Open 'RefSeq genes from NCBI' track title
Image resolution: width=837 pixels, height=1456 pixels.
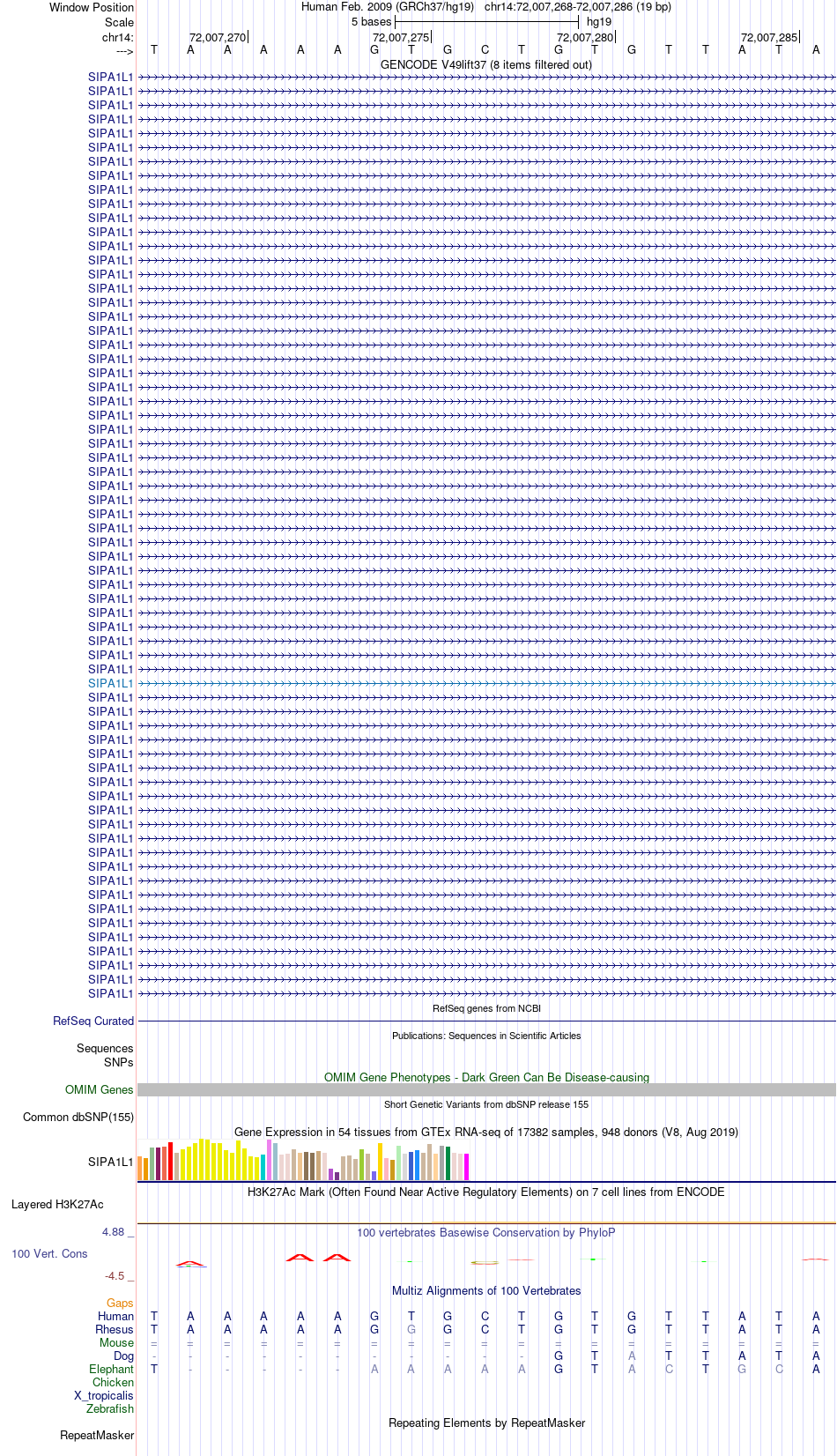486,1008
